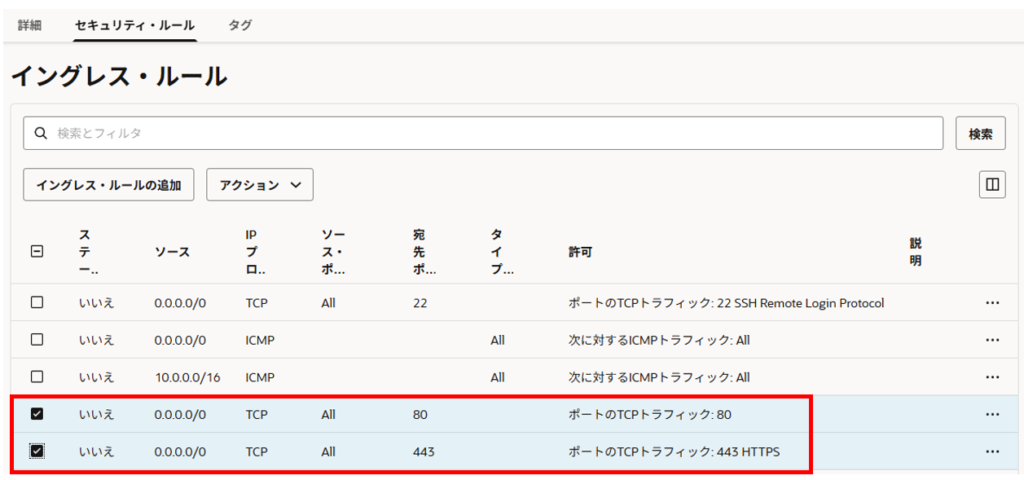This screenshot has width=1024, height=480.
Task: Check the 10.0.0.0/16 ICMP rule checkbox
Action: point(37,377)
